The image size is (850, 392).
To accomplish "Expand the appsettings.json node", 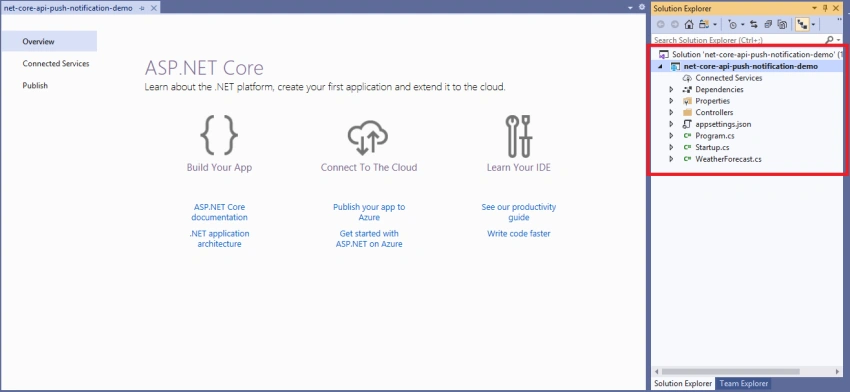I will 671,124.
